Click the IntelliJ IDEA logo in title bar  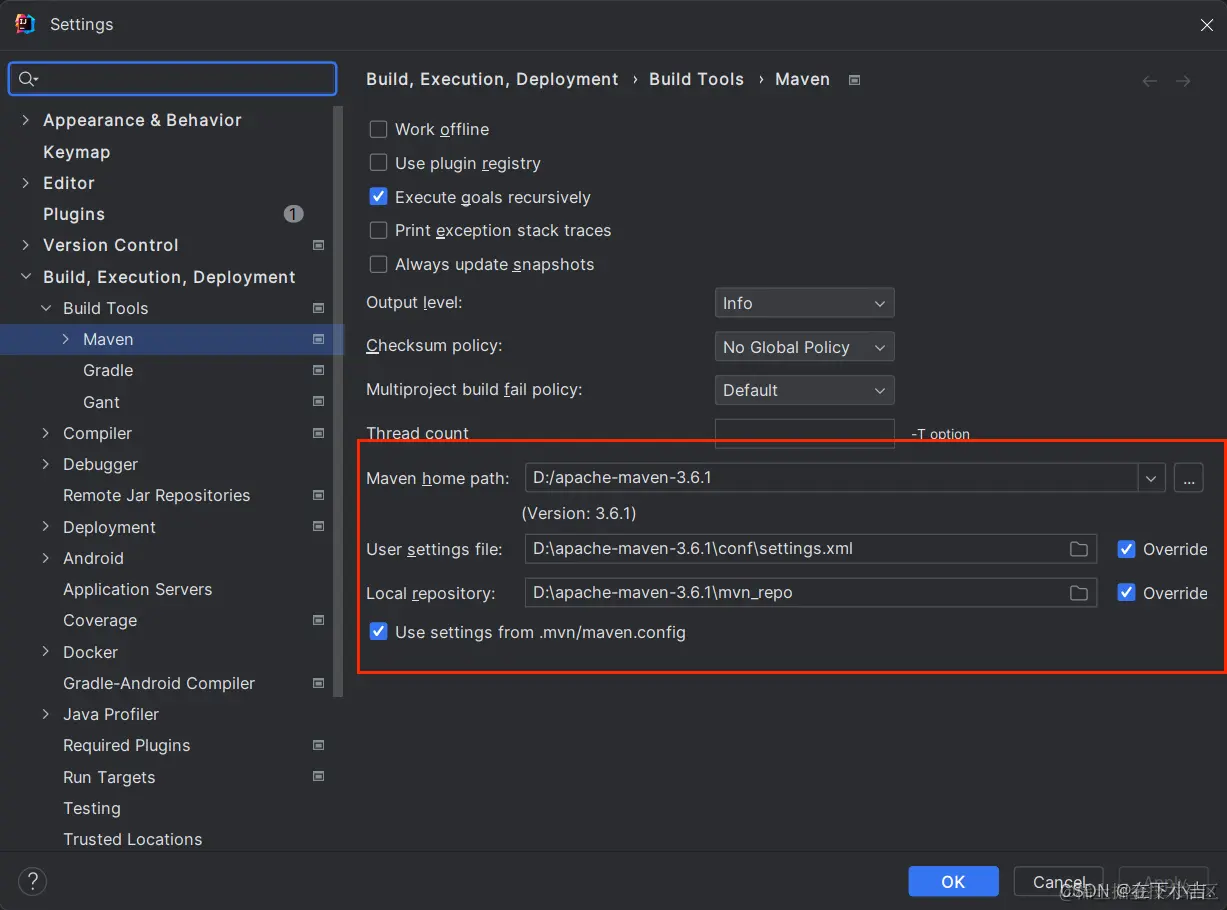click(25, 24)
